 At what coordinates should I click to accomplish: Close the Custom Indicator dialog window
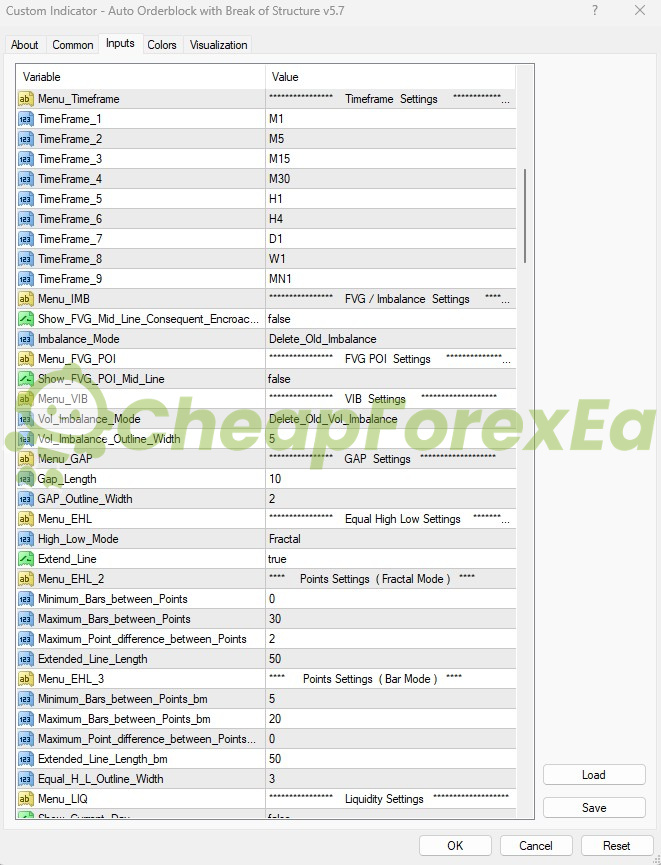click(640, 10)
